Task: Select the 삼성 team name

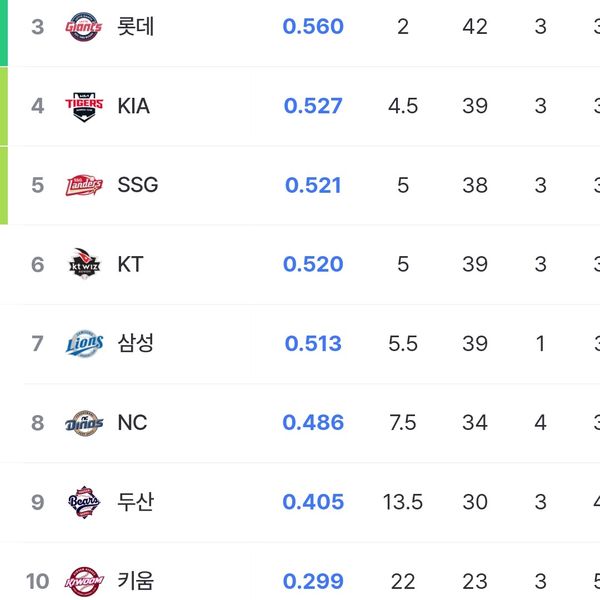Action: [135, 343]
